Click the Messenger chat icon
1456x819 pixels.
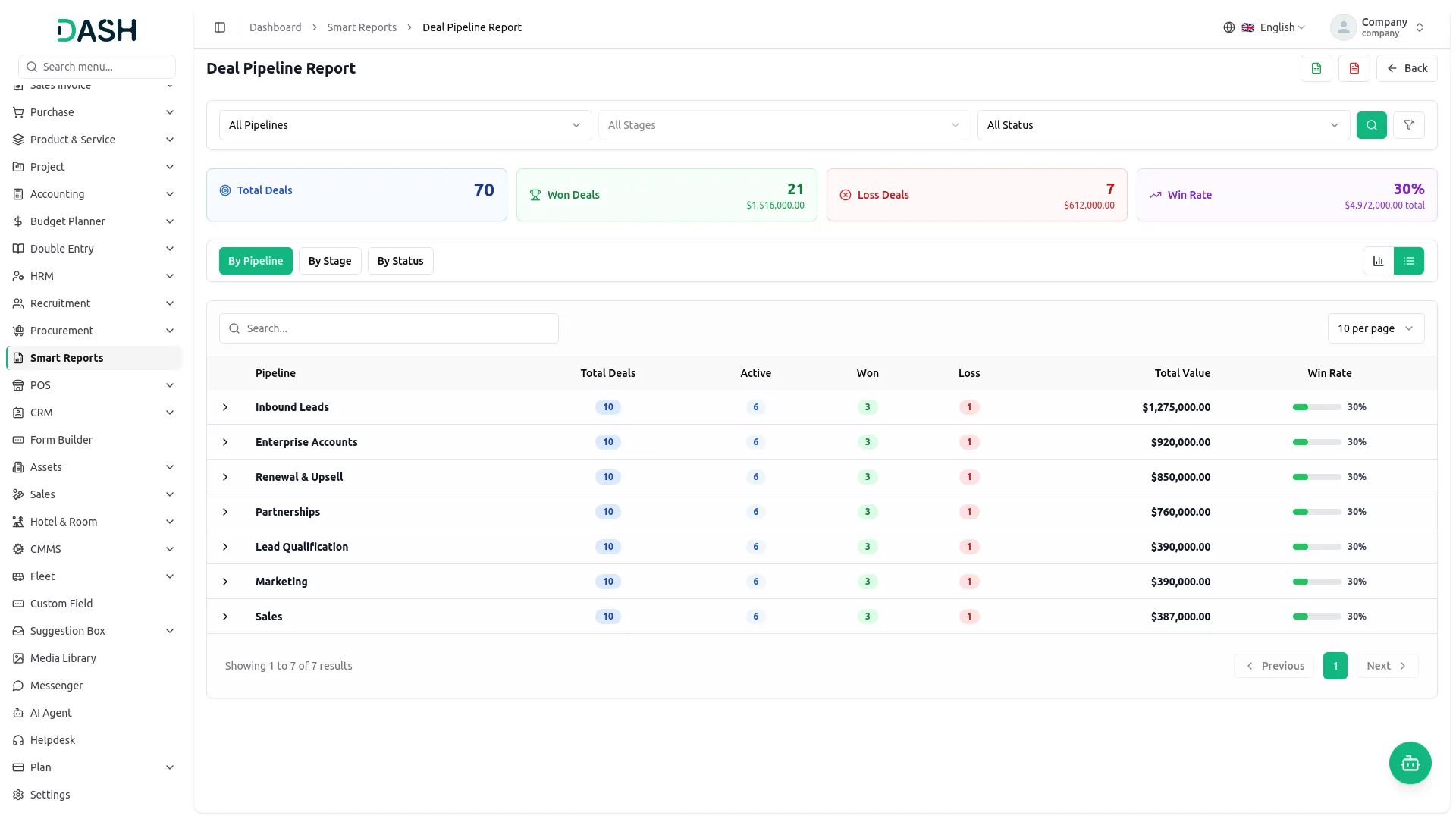tap(18, 686)
